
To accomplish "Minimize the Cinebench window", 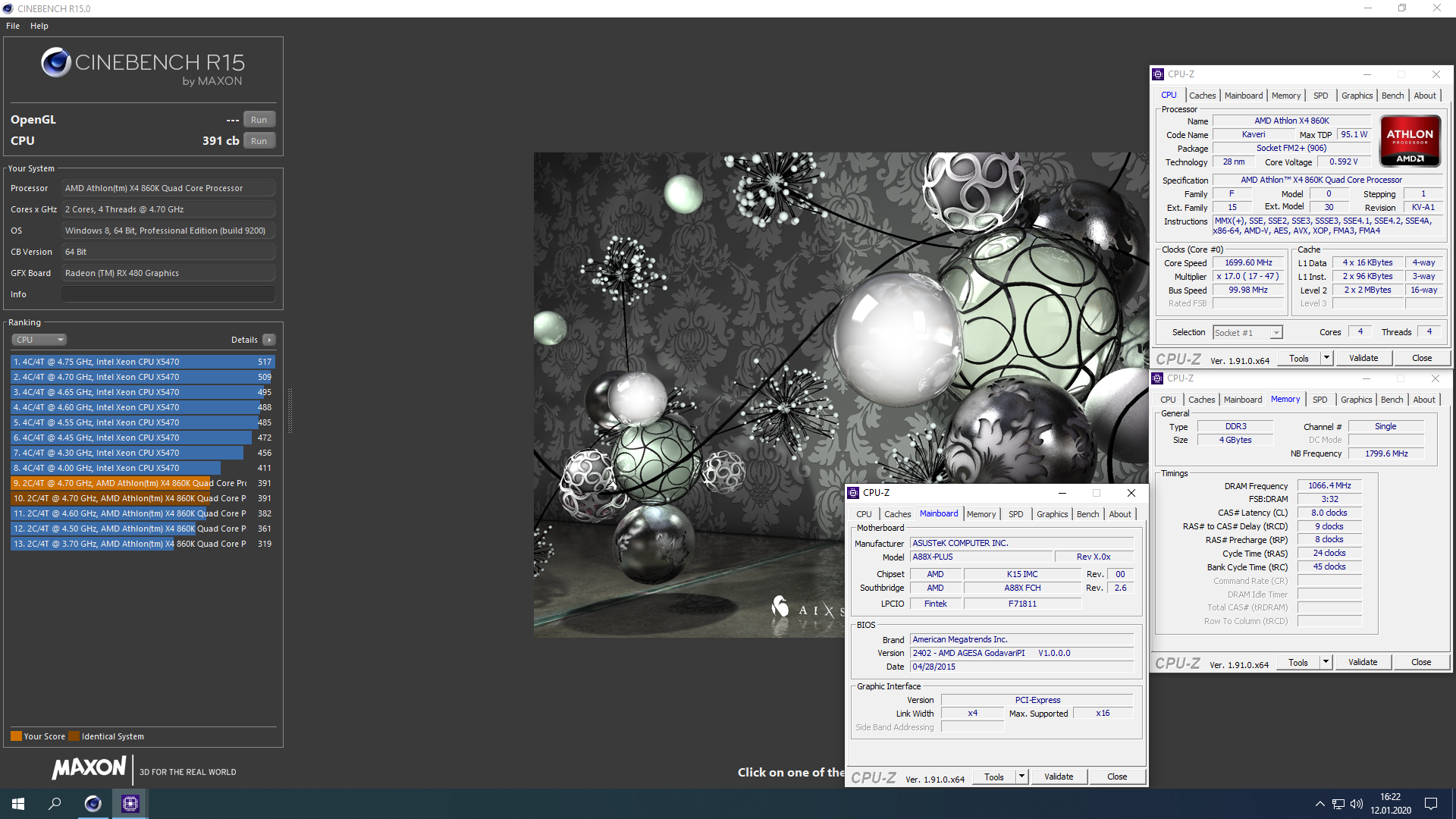I will [1368, 8].
